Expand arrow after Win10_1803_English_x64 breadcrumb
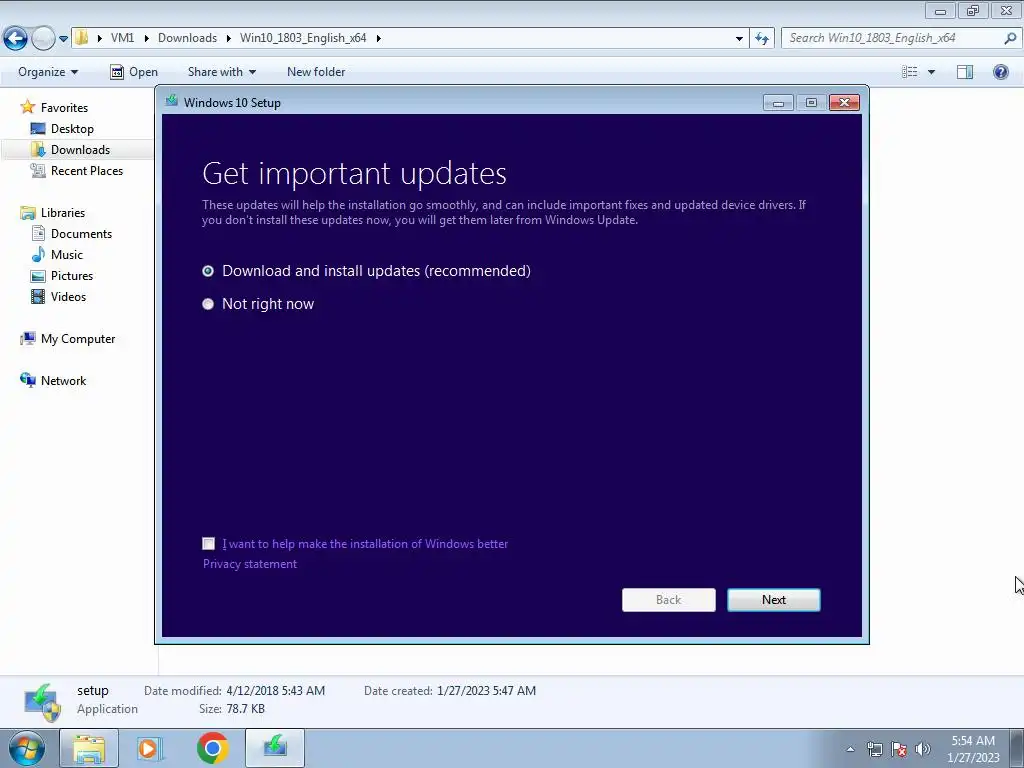Viewport: 1024px width, 768px height. [378, 39]
